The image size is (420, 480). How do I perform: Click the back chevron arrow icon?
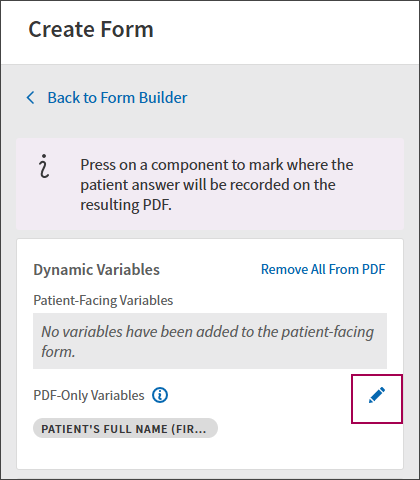coord(30,98)
